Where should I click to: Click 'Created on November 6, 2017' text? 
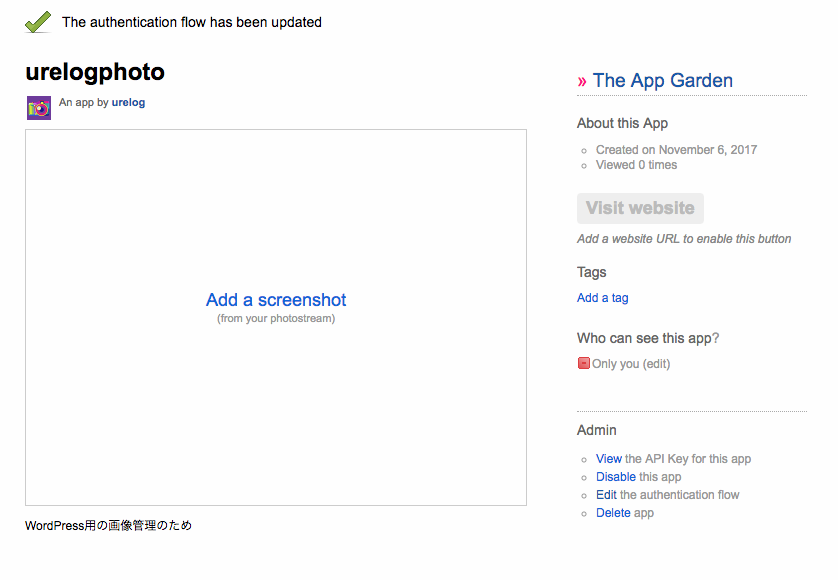[x=677, y=150]
